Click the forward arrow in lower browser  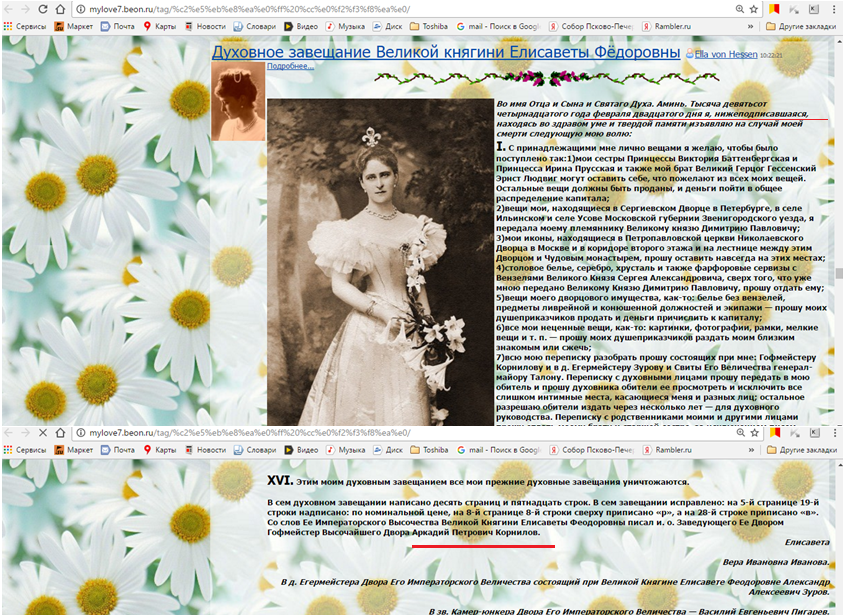pyautogui.click(x=26, y=432)
